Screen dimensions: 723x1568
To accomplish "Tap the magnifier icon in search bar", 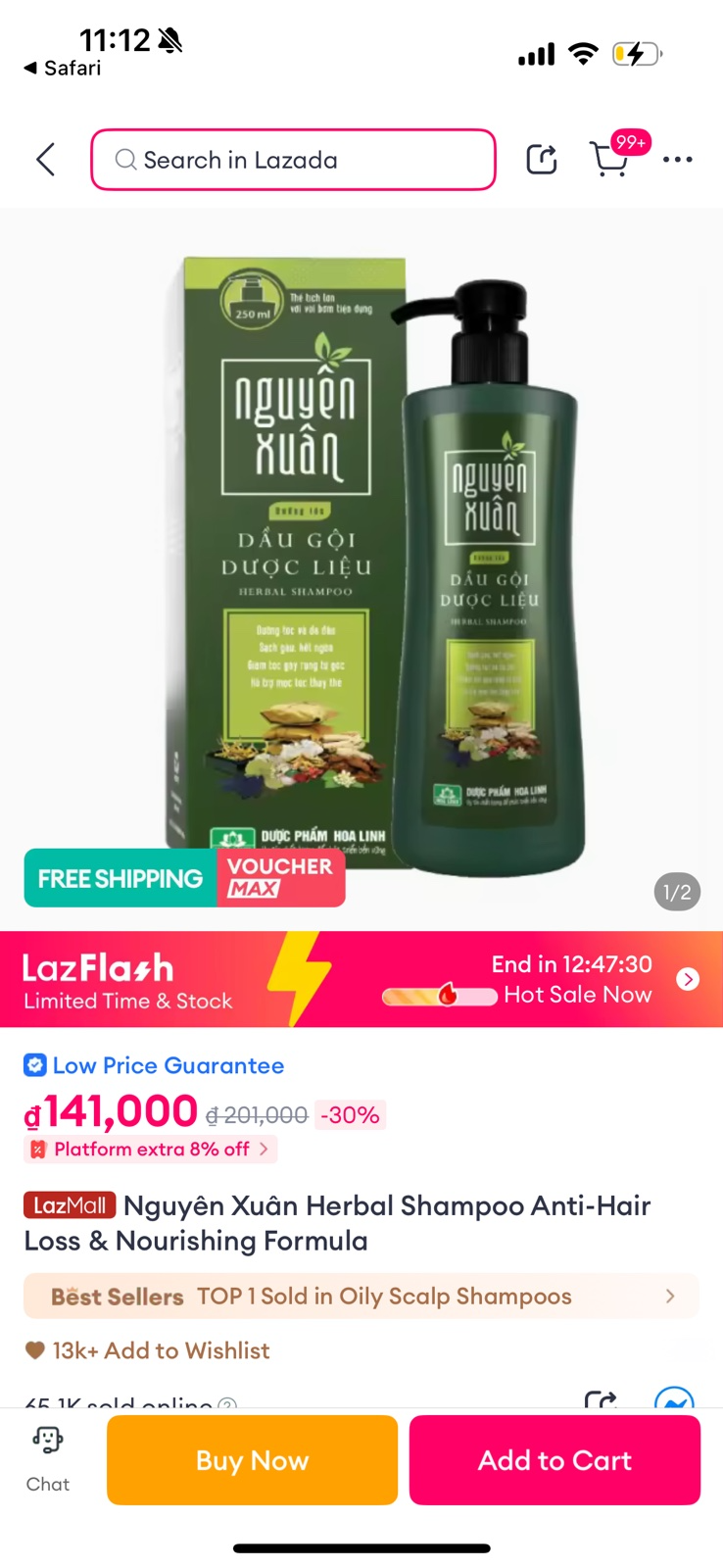I will pyautogui.click(x=125, y=160).
